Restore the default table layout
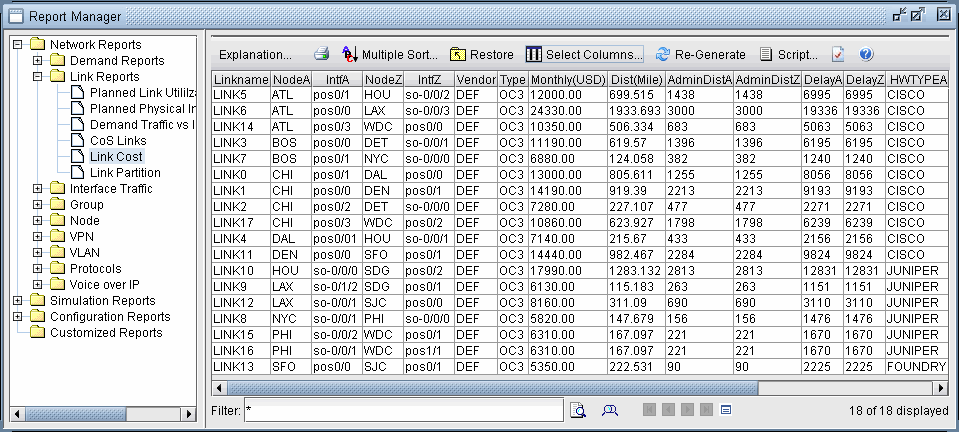959x432 pixels. coord(482,55)
